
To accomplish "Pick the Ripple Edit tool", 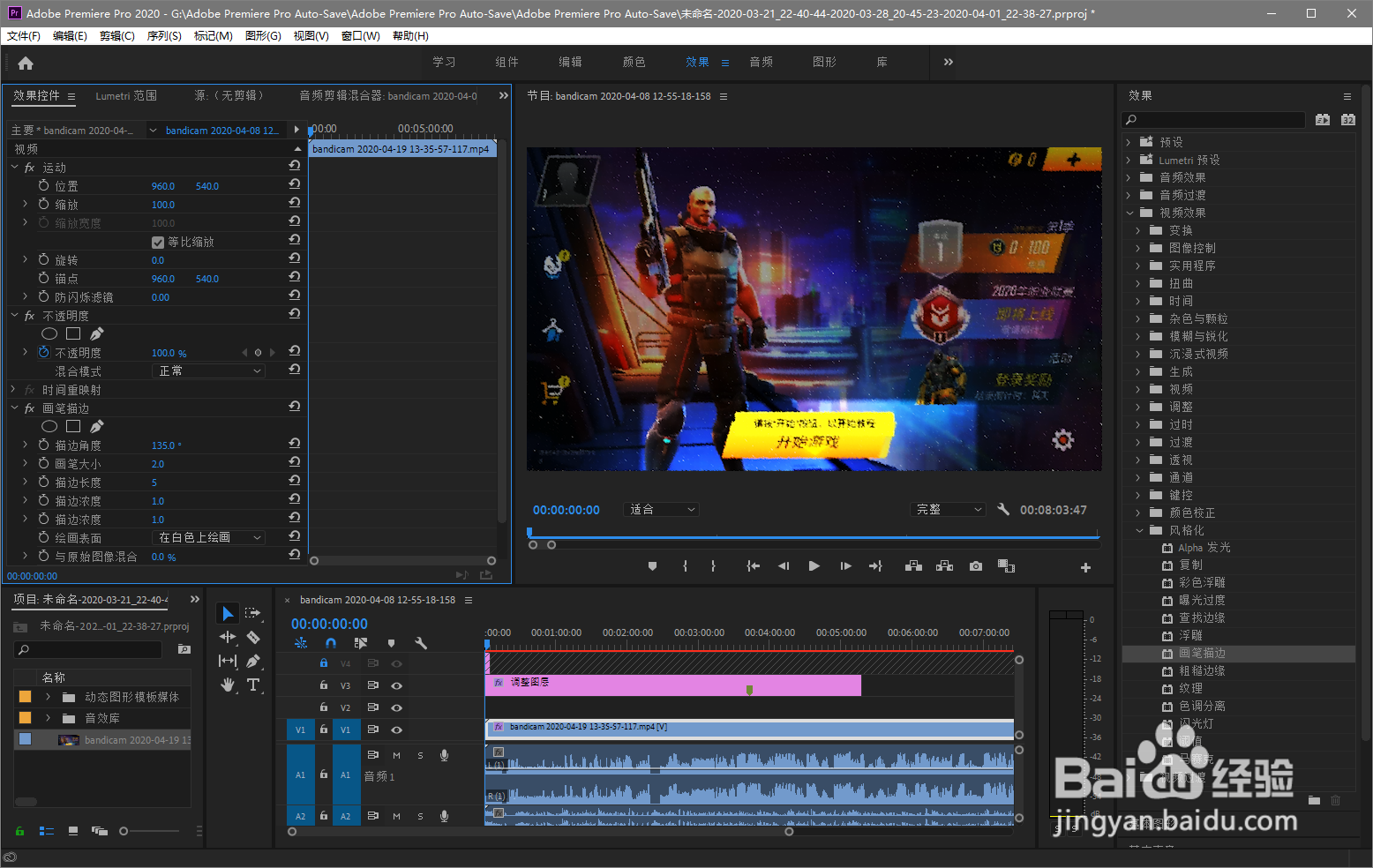I will [228, 637].
